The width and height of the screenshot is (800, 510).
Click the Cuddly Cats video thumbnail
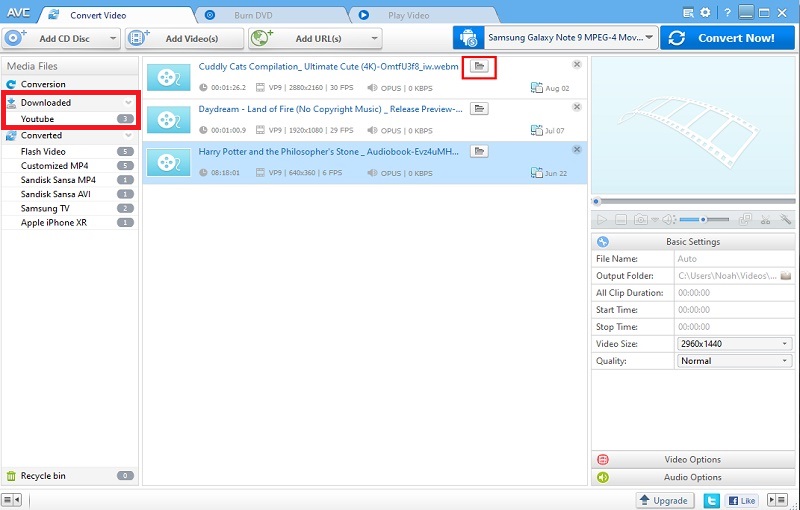coord(168,77)
